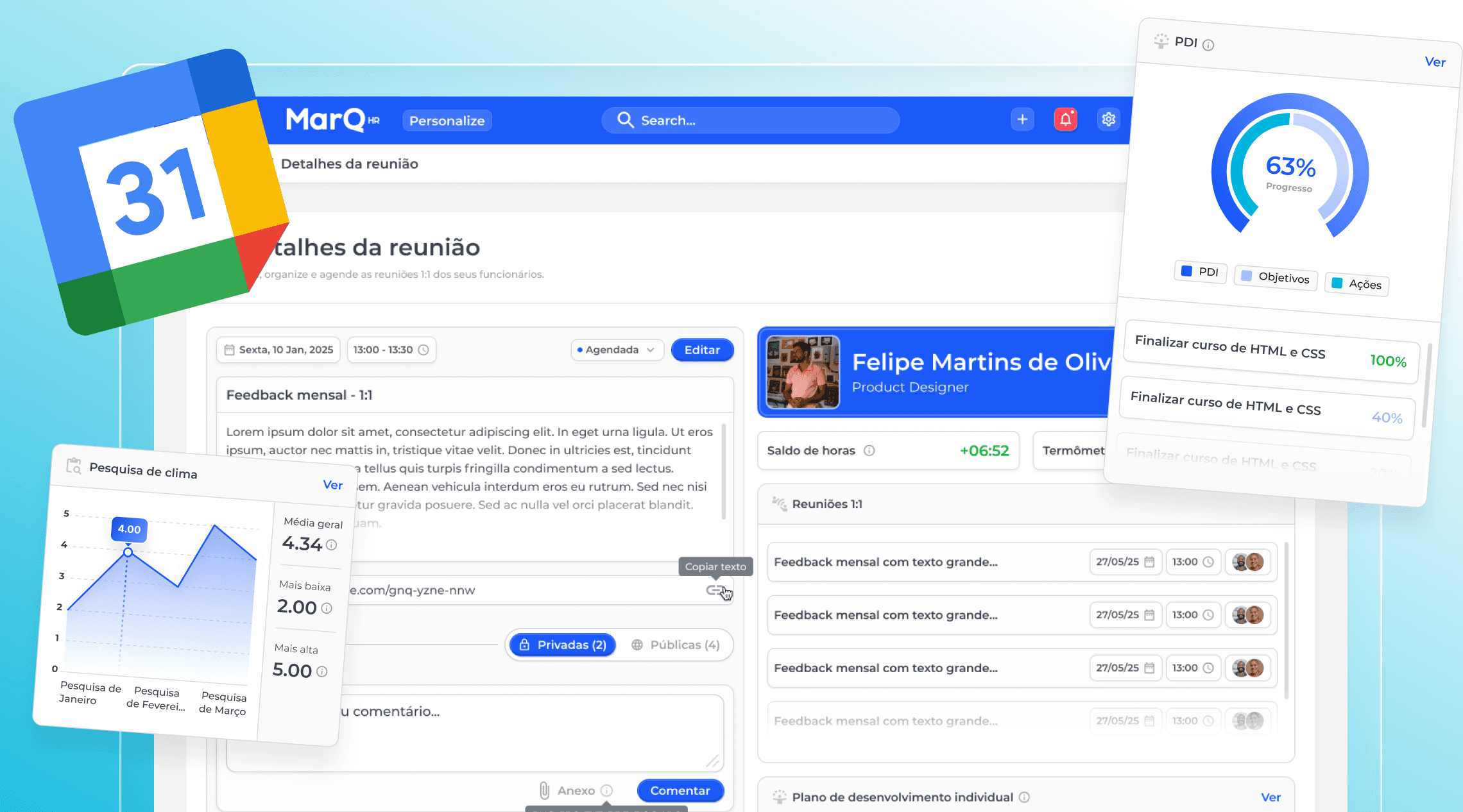Viewport: 1463px width, 812px height.
Task: Open the Agendada status dropdown
Action: click(x=617, y=350)
